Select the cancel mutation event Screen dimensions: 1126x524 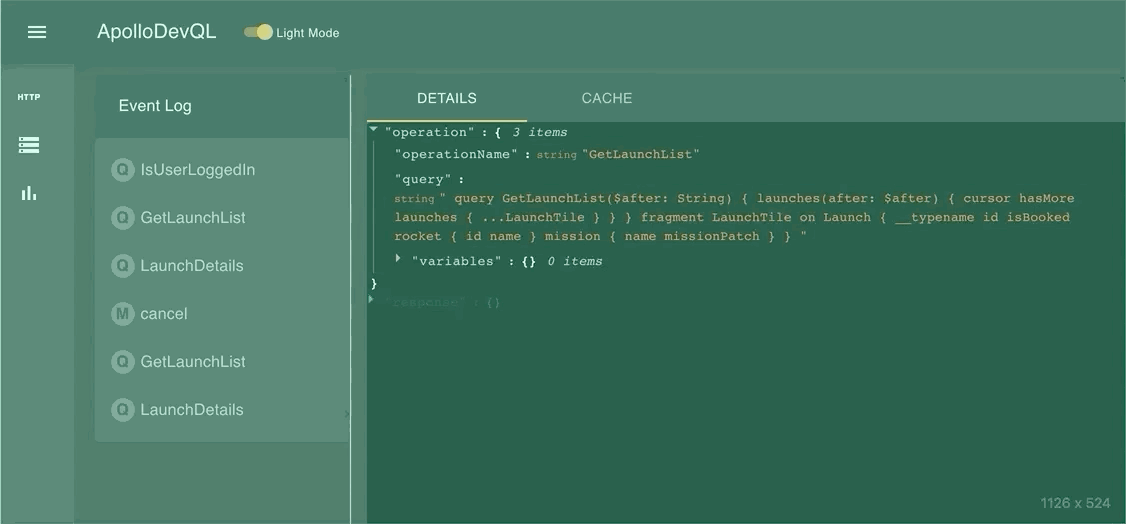222,314
